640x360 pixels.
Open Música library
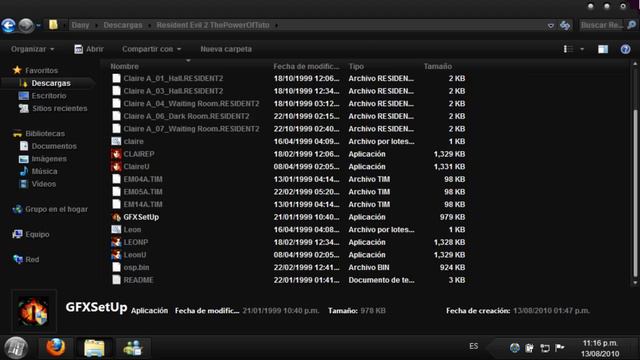[44, 171]
